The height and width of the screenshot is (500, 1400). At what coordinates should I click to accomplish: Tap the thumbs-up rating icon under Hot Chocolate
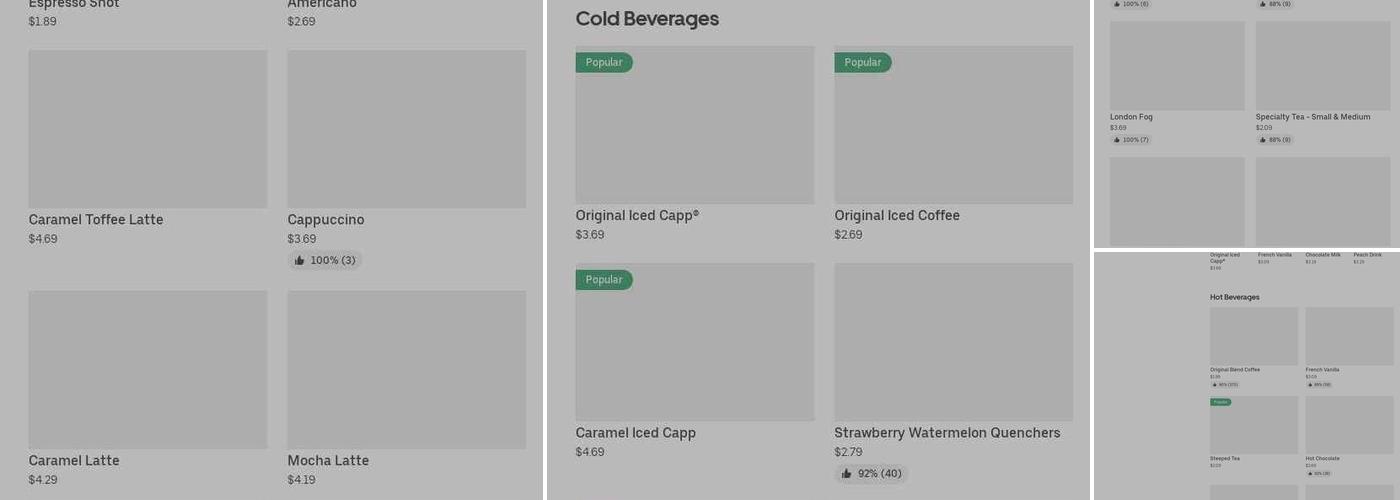[1309, 474]
